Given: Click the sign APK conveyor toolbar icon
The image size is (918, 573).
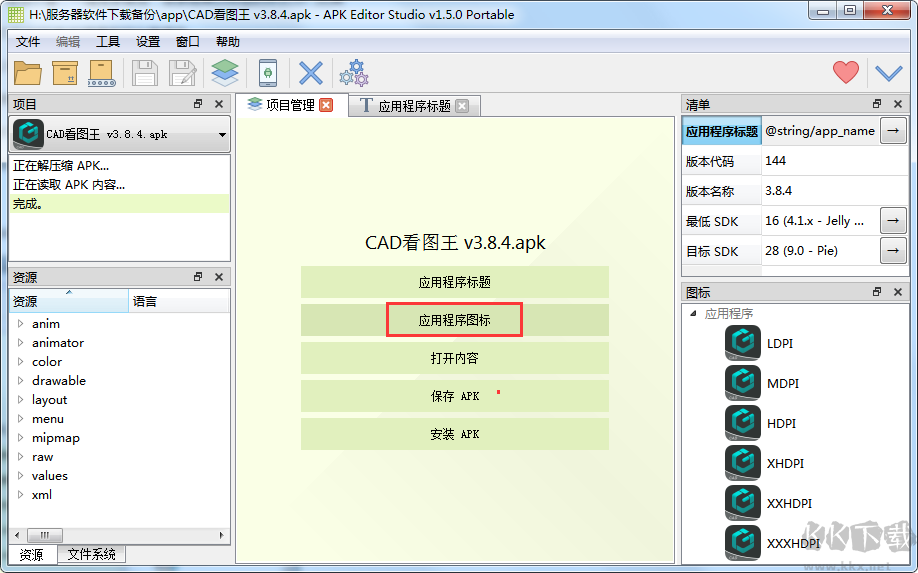Looking at the screenshot, I should click(102, 73).
